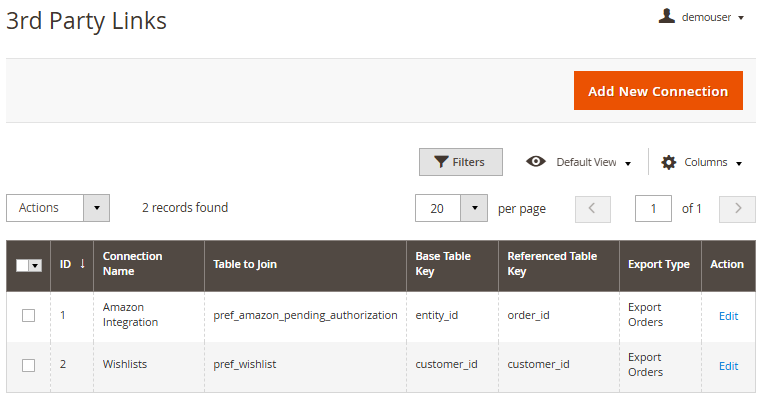Edit the Wishlists connection
This screenshot has height=403, width=760.
click(x=728, y=366)
